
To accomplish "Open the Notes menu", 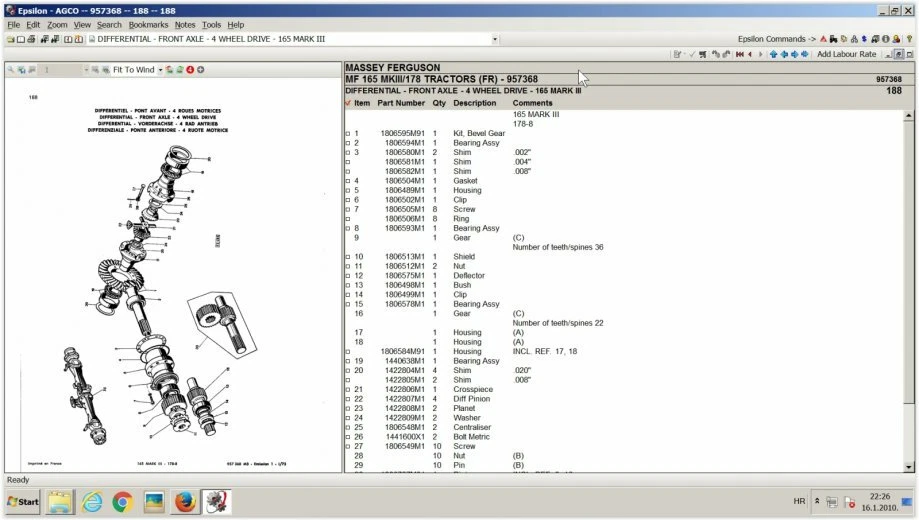I will [185, 25].
